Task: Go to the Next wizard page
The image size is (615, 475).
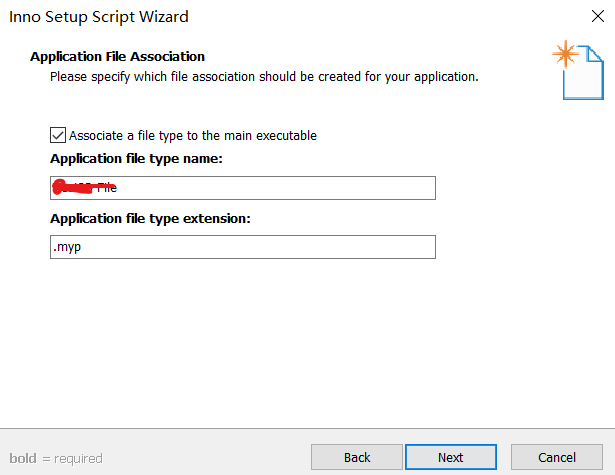Action: [x=451, y=457]
